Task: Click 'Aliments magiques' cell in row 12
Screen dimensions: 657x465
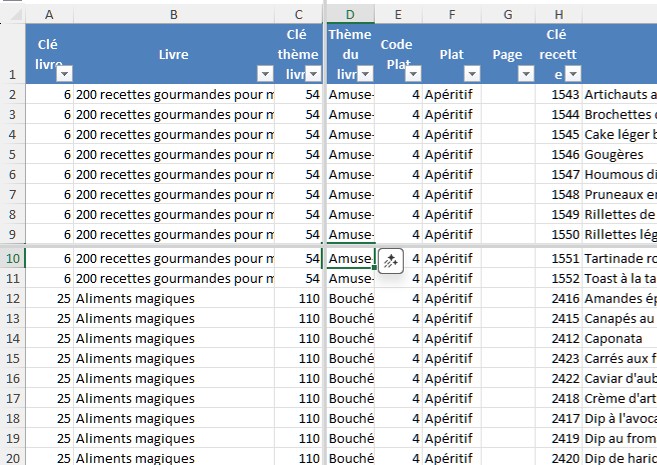Action: coord(174,298)
